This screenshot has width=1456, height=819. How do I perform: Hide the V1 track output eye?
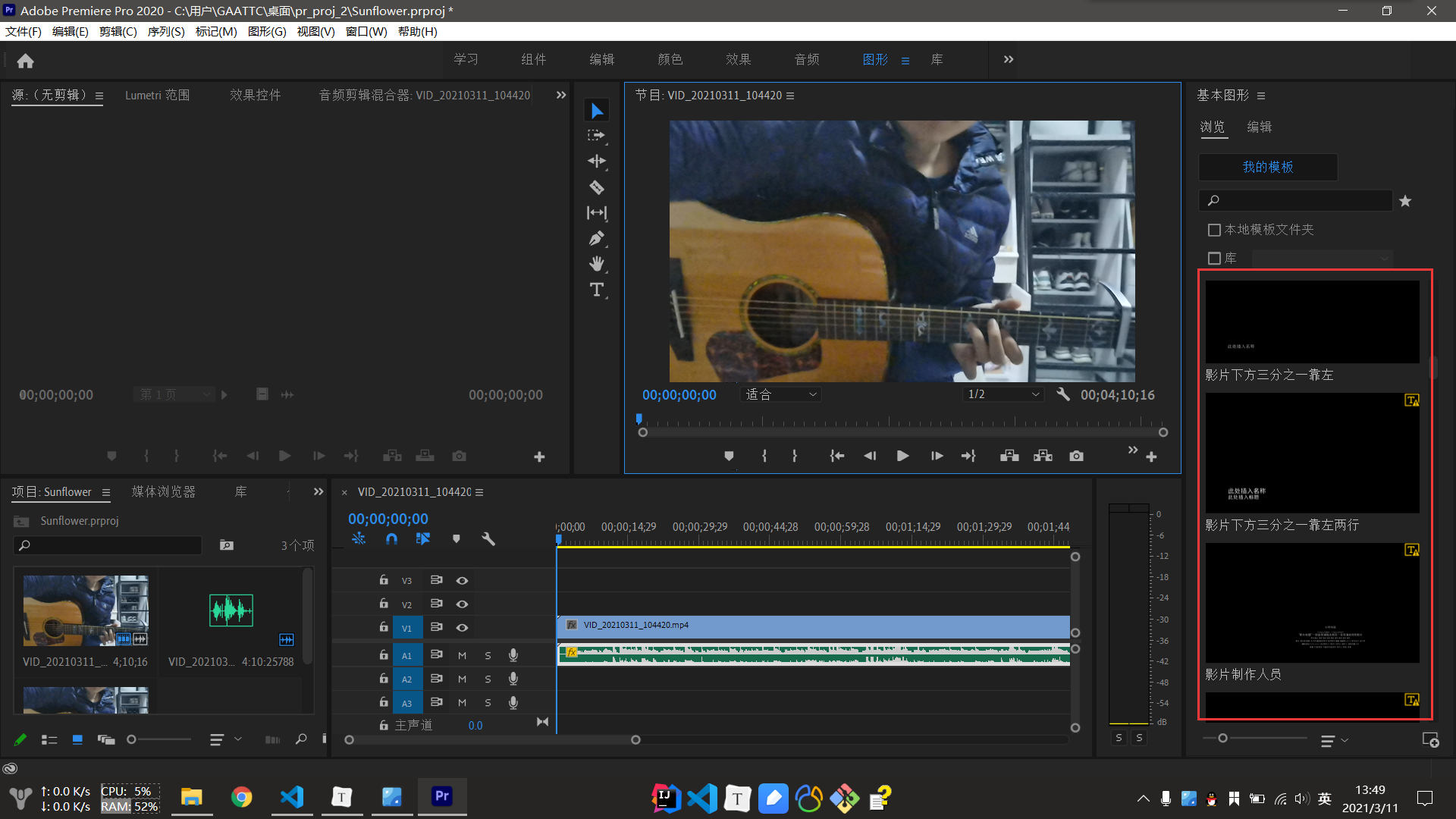click(462, 628)
